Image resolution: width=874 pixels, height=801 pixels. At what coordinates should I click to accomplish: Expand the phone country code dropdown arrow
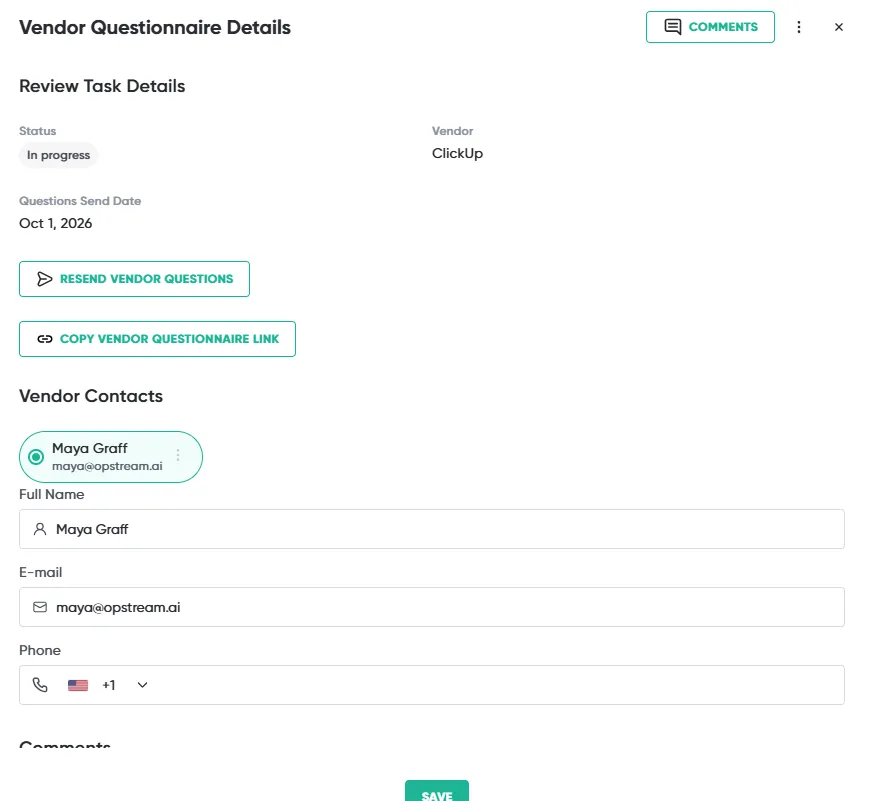click(x=143, y=685)
